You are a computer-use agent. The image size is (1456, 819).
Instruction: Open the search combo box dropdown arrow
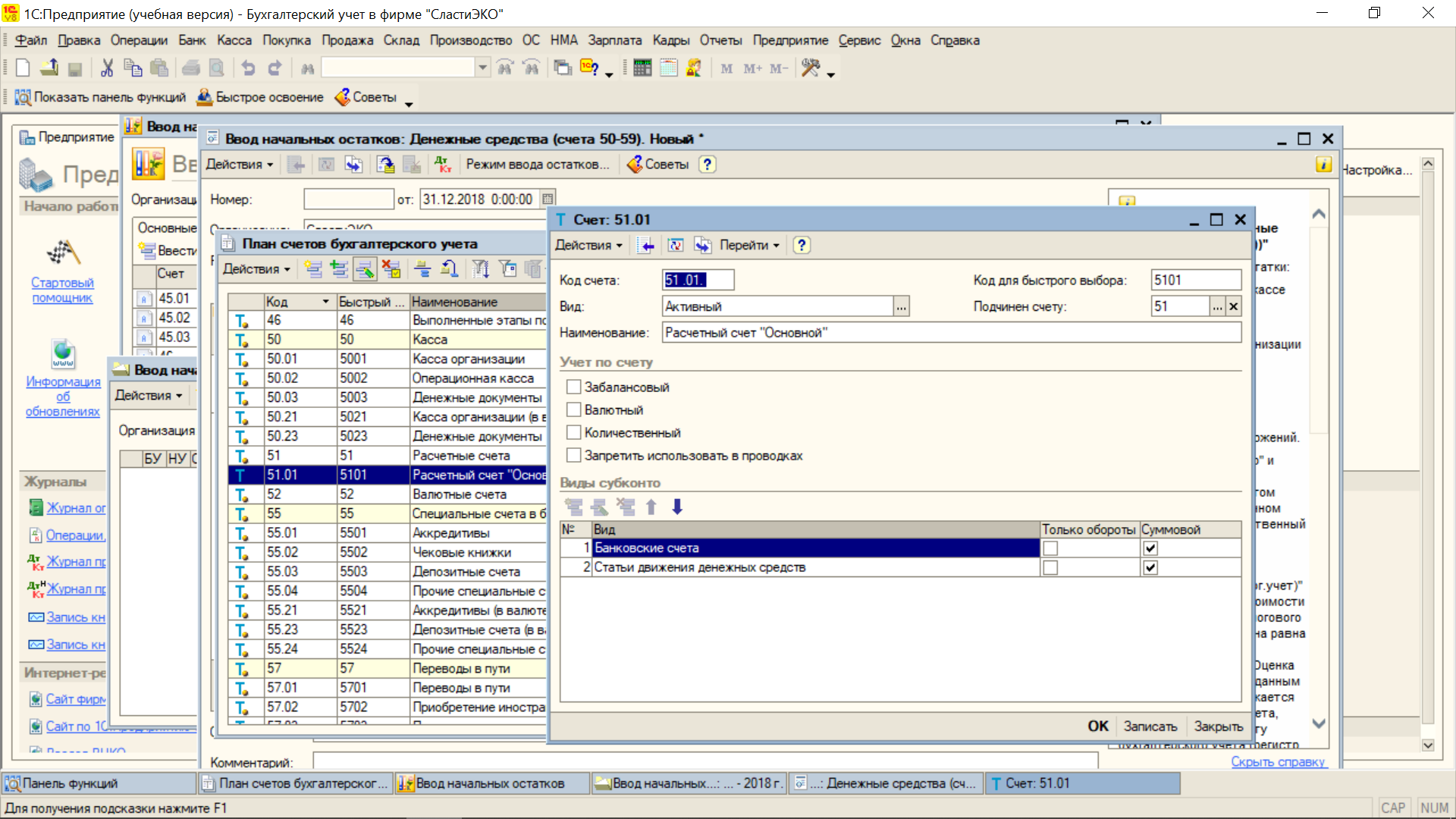pyautogui.click(x=482, y=68)
